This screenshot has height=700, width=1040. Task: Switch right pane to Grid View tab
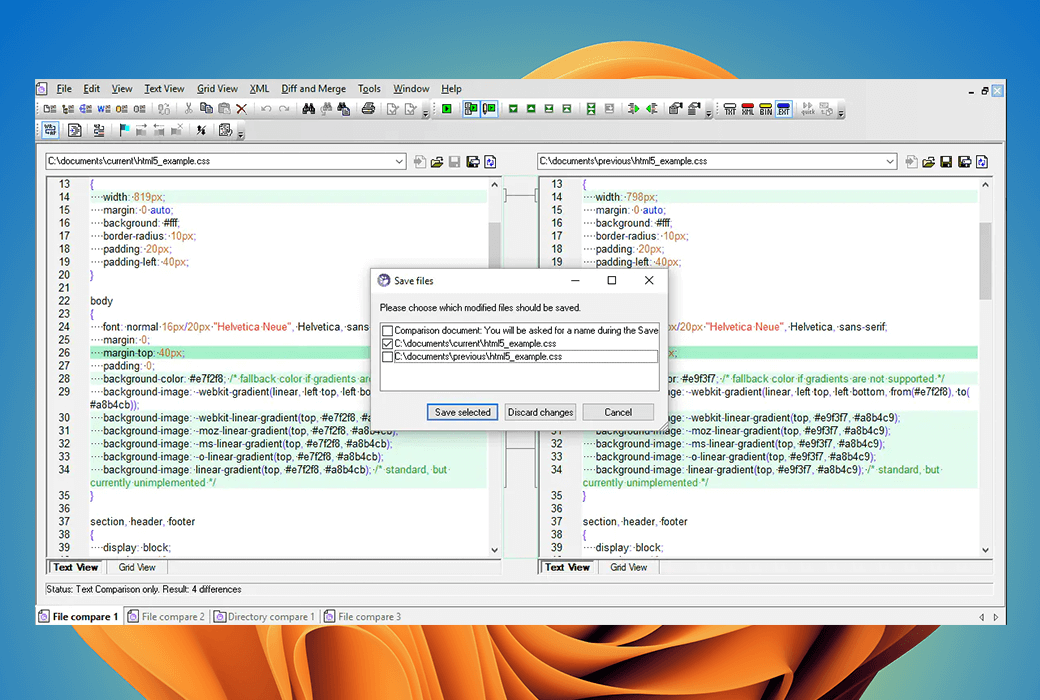coord(628,567)
